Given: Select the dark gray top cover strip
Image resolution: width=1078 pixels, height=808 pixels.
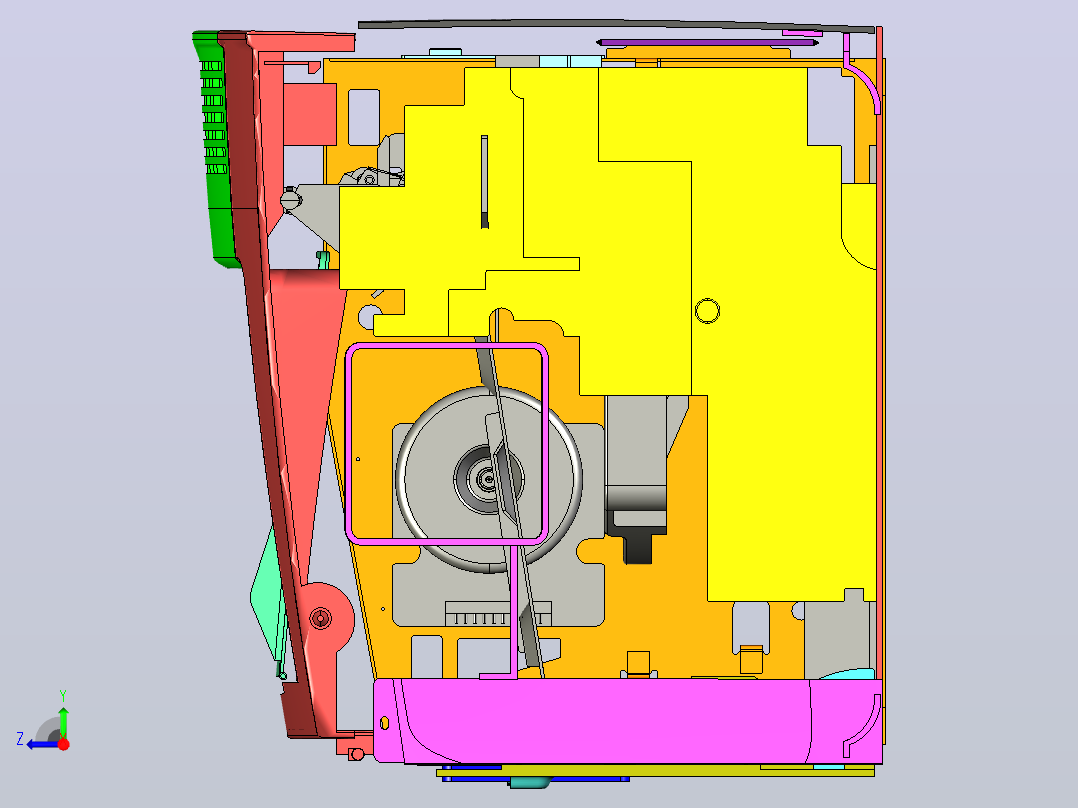Looking at the screenshot, I should pyautogui.click(x=616, y=25).
